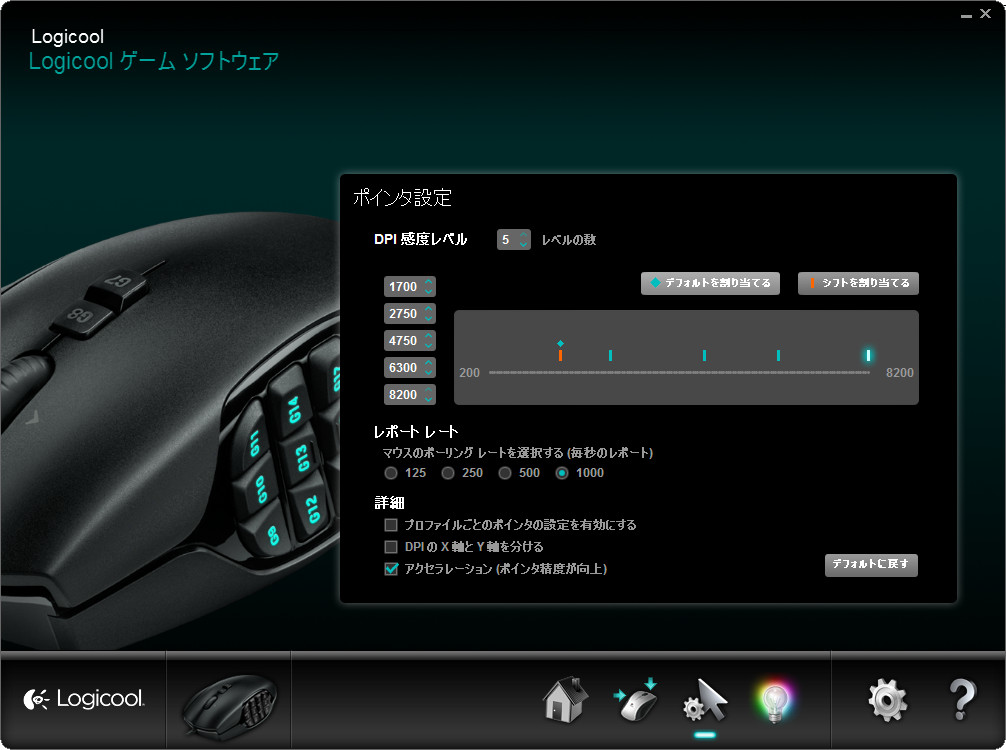Open the help question mark icon
This screenshot has height=750, width=1006.
click(x=962, y=700)
